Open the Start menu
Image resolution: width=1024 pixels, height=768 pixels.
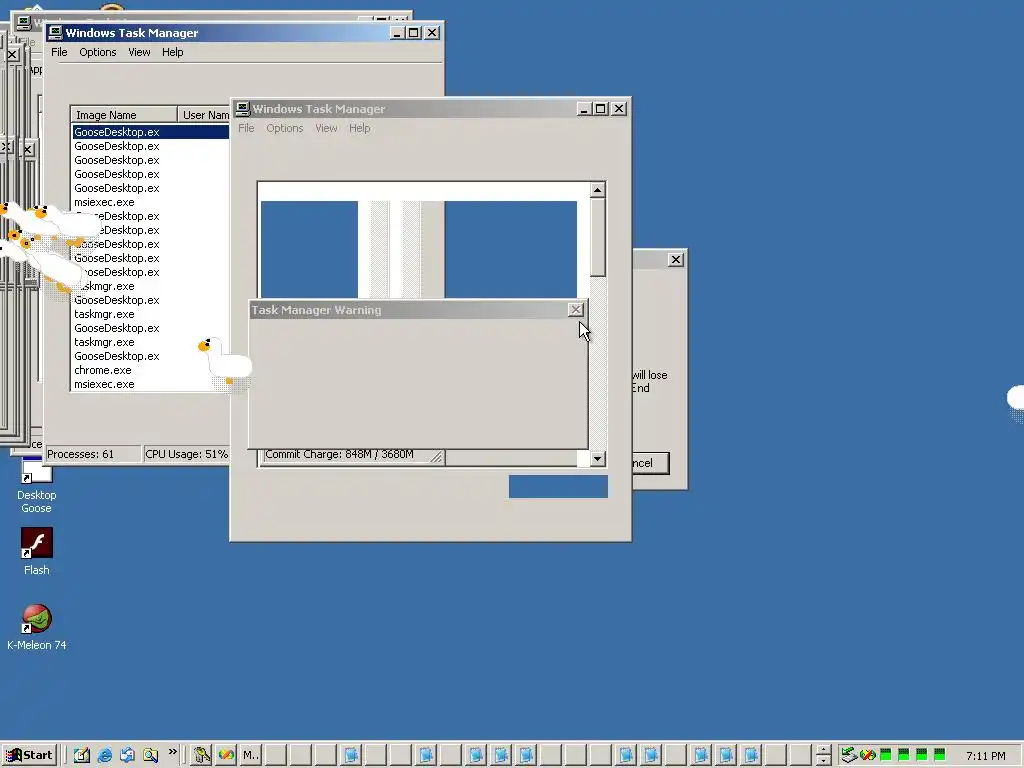(29, 755)
